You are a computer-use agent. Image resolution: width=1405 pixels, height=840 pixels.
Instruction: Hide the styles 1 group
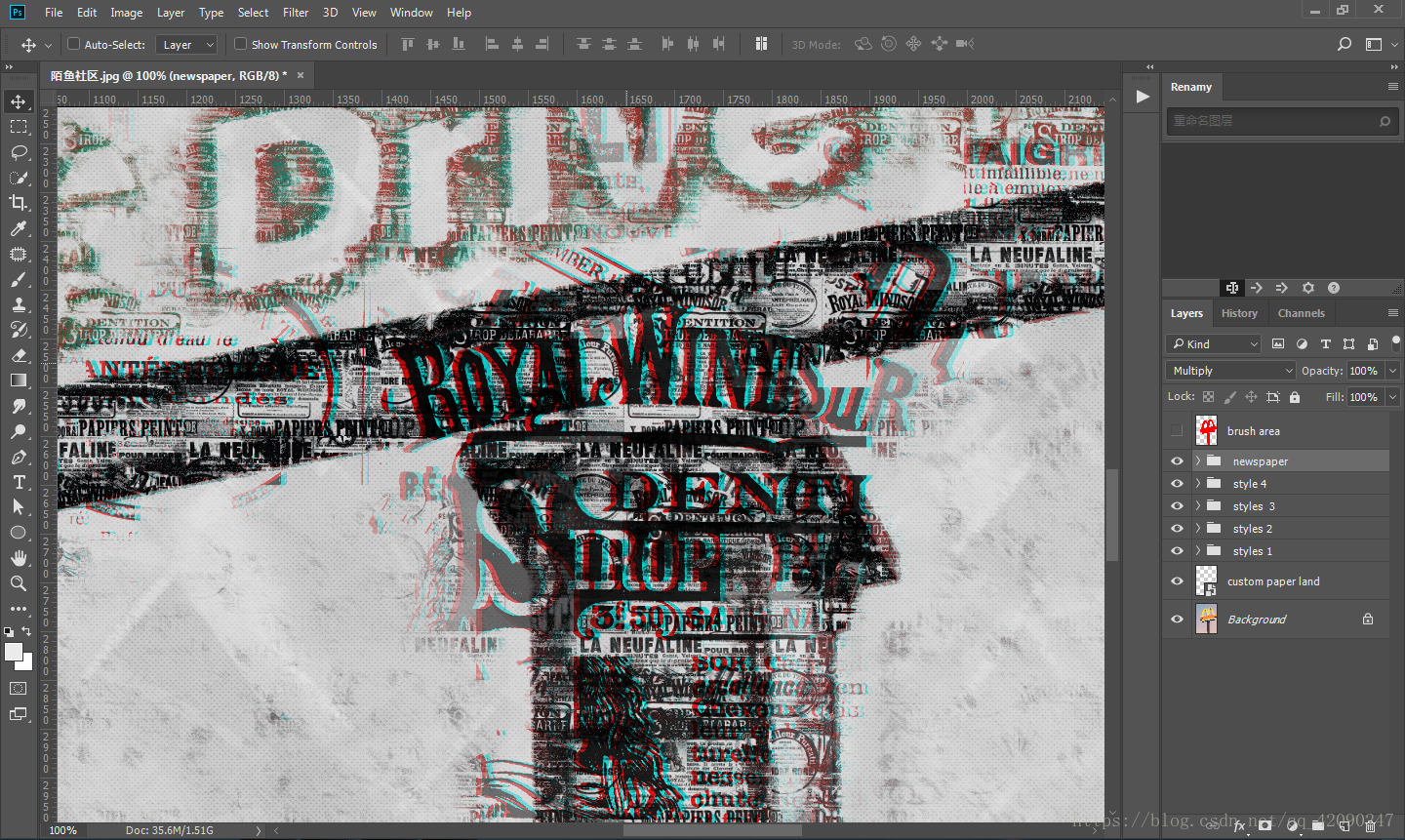tap(1177, 551)
